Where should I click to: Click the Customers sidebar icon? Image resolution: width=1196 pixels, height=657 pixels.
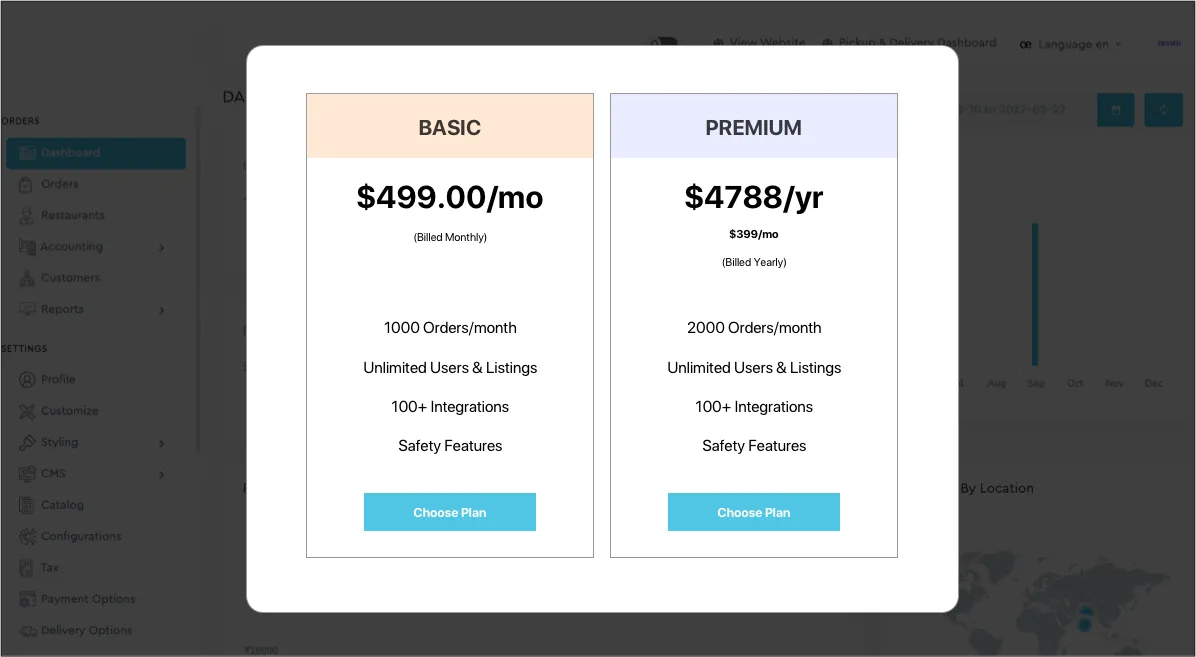pos(26,278)
